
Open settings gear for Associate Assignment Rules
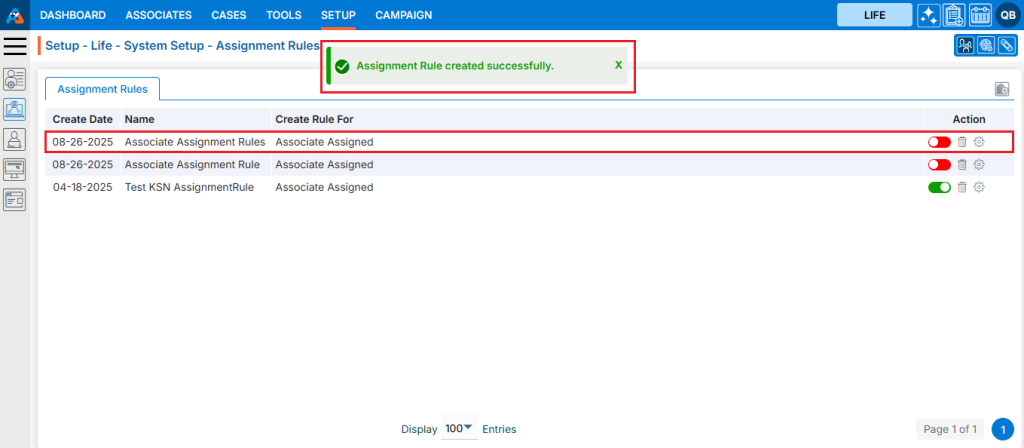(x=979, y=142)
